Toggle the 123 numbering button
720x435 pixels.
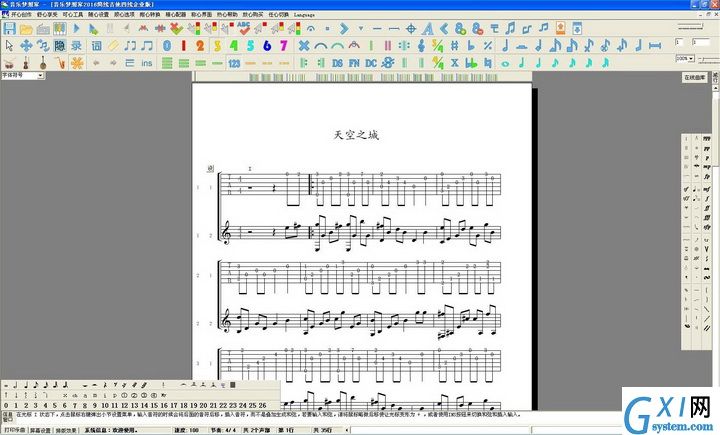point(234,63)
